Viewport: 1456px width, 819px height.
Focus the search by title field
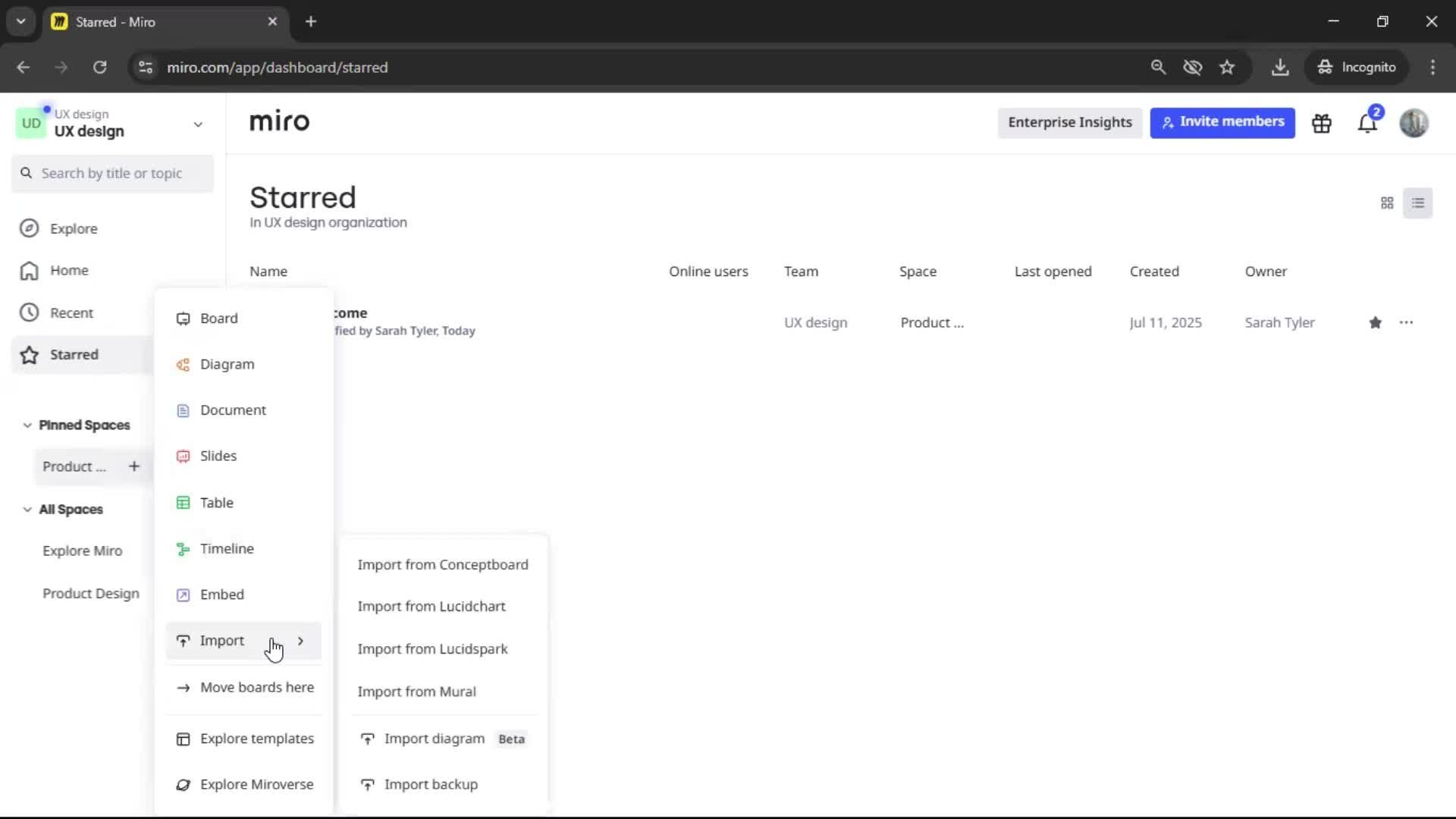tap(112, 174)
